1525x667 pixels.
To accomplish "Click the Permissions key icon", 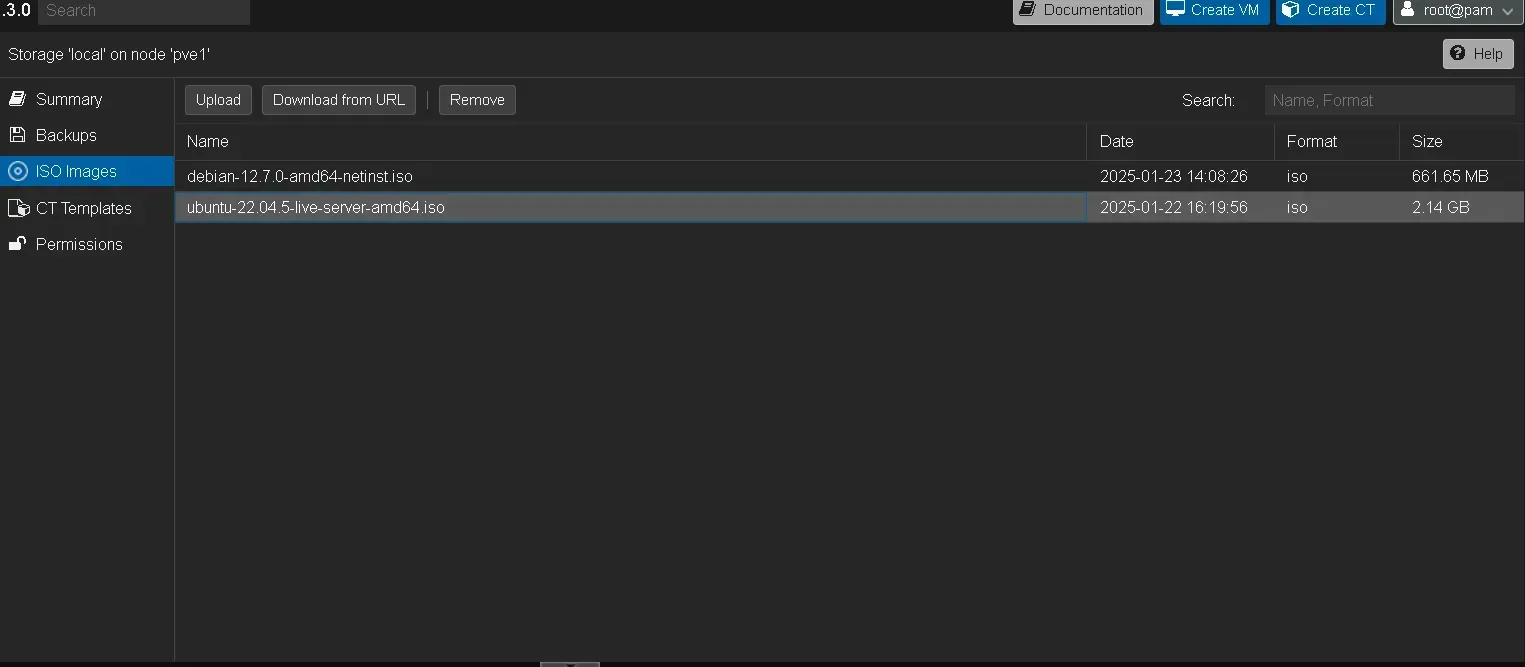I will 17,244.
